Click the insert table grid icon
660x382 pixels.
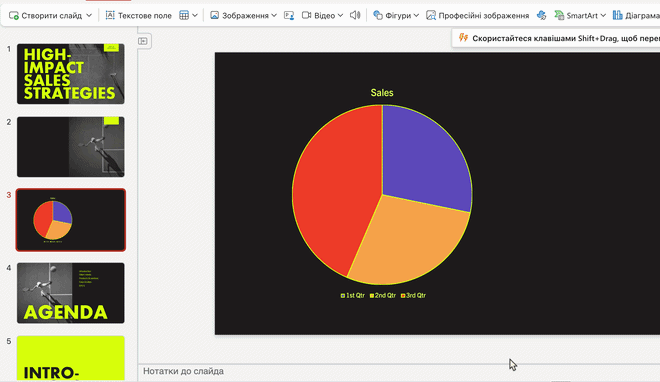point(184,16)
